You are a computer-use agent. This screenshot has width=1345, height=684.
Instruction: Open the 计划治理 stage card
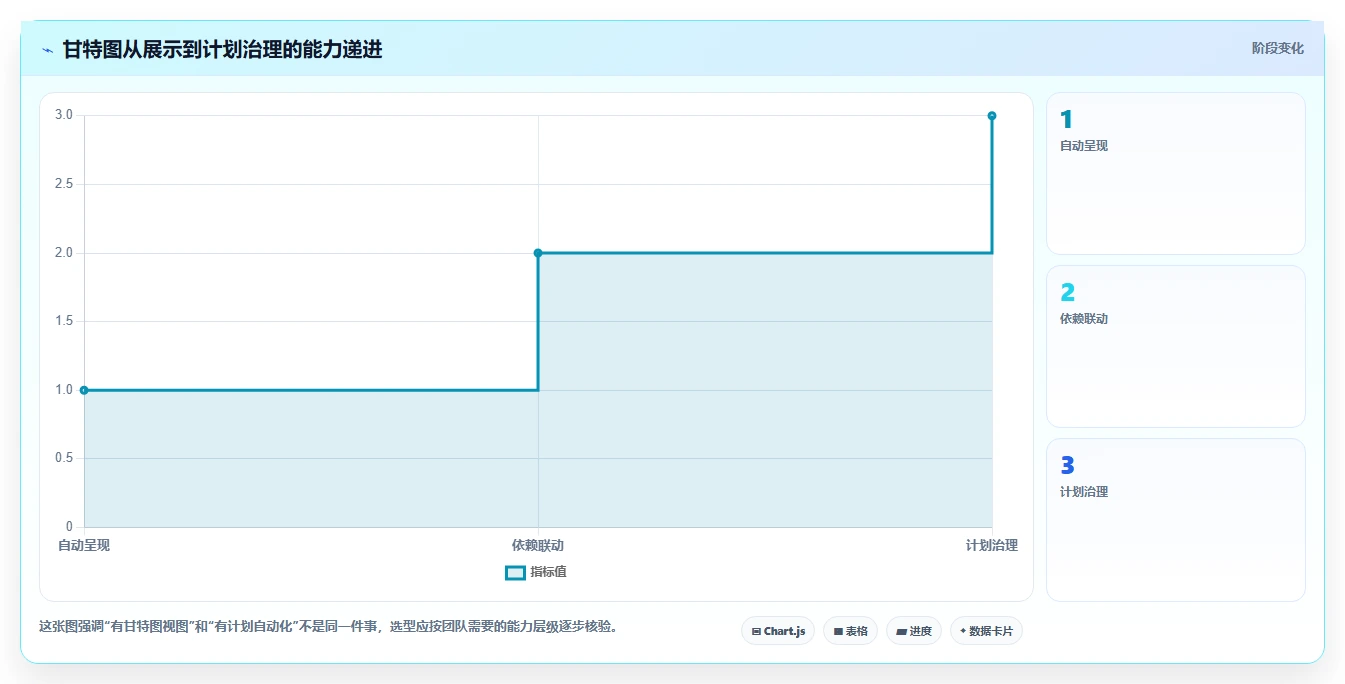click(x=1176, y=520)
